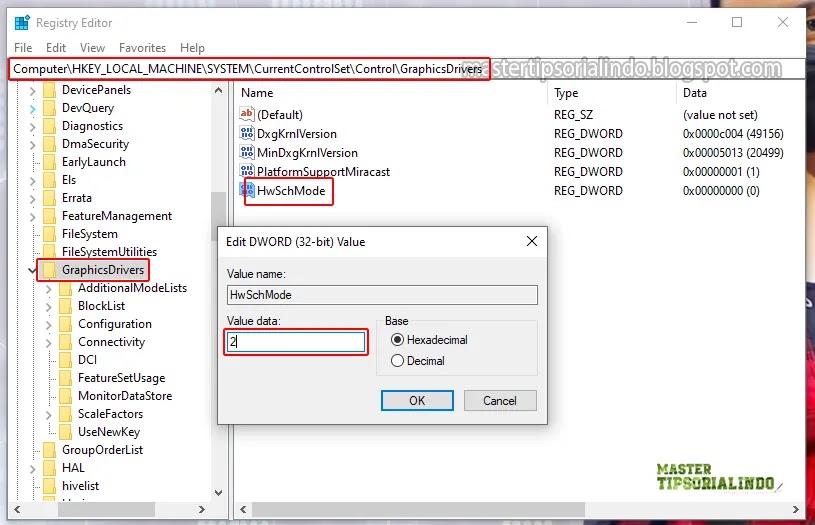Image resolution: width=815 pixels, height=525 pixels.
Task: Select the Decimal base radio button
Action: coord(397,361)
